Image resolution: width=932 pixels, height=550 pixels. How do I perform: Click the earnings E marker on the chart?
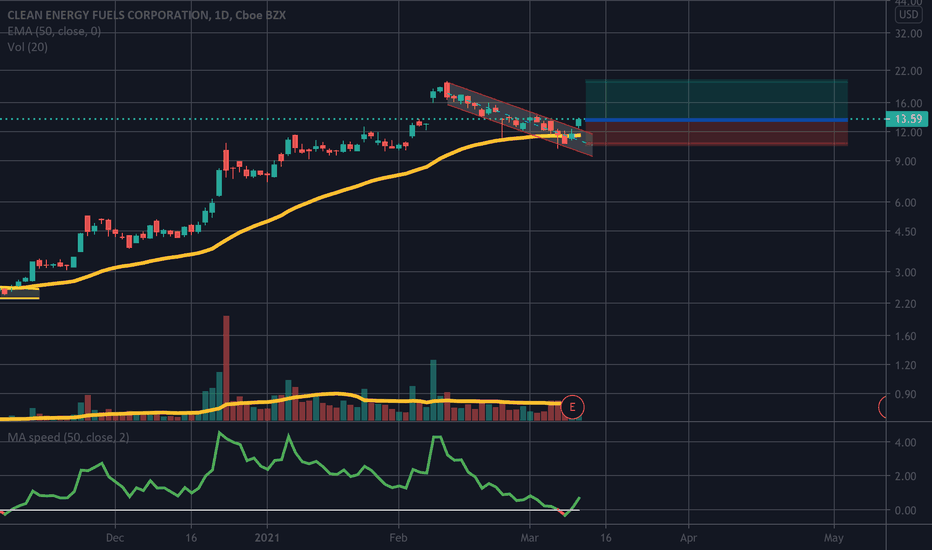pos(572,407)
